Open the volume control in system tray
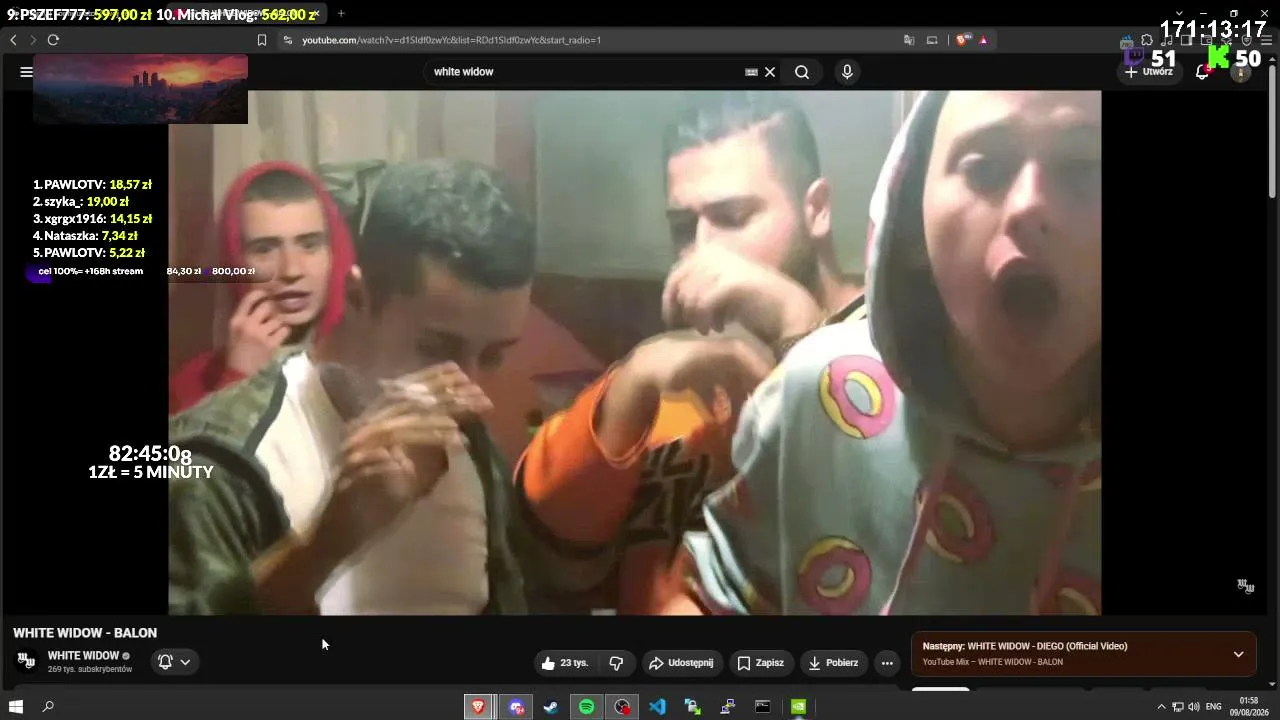The height and width of the screenshot is (720, 1280). [x=1193, y=707]
